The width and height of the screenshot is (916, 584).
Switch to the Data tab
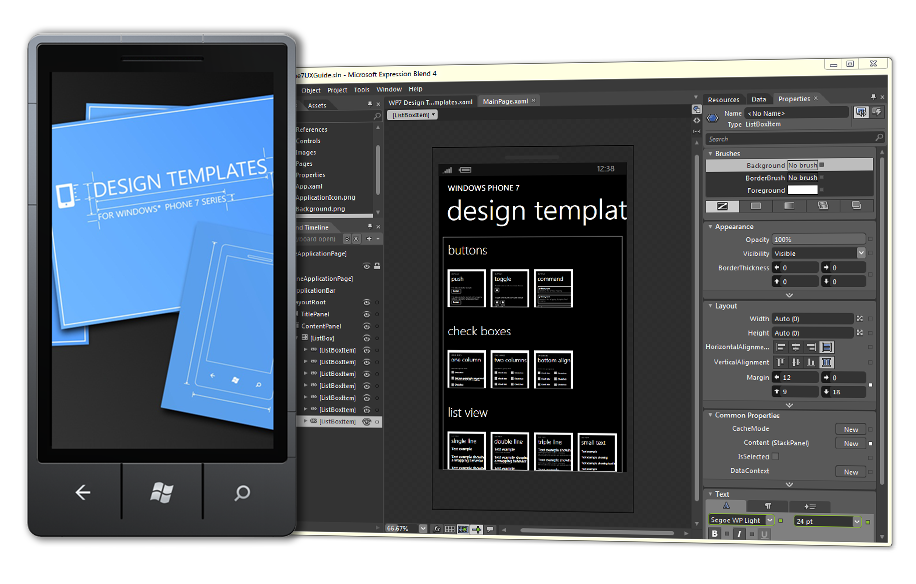pos(759,99)
